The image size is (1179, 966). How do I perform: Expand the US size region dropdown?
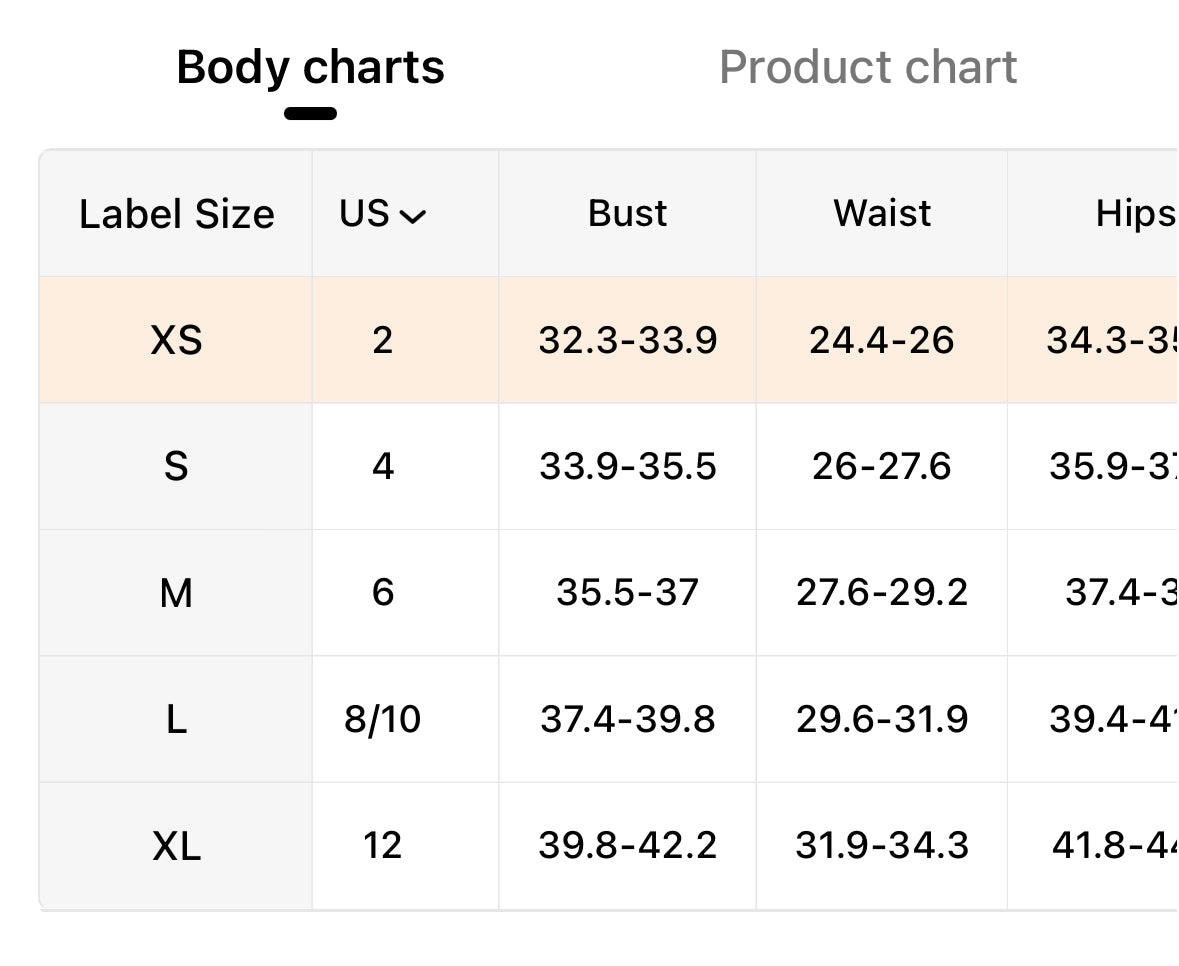[x=382, y=213]
